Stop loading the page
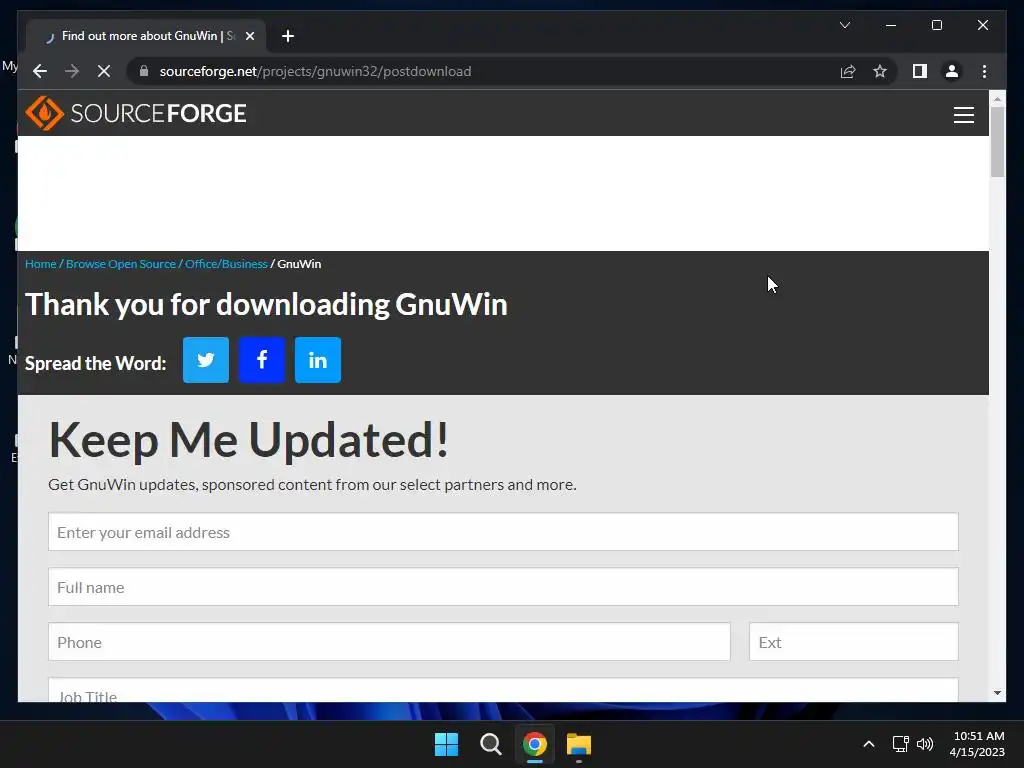This screenshot has height=768, width=1024. tap(104, 71)
